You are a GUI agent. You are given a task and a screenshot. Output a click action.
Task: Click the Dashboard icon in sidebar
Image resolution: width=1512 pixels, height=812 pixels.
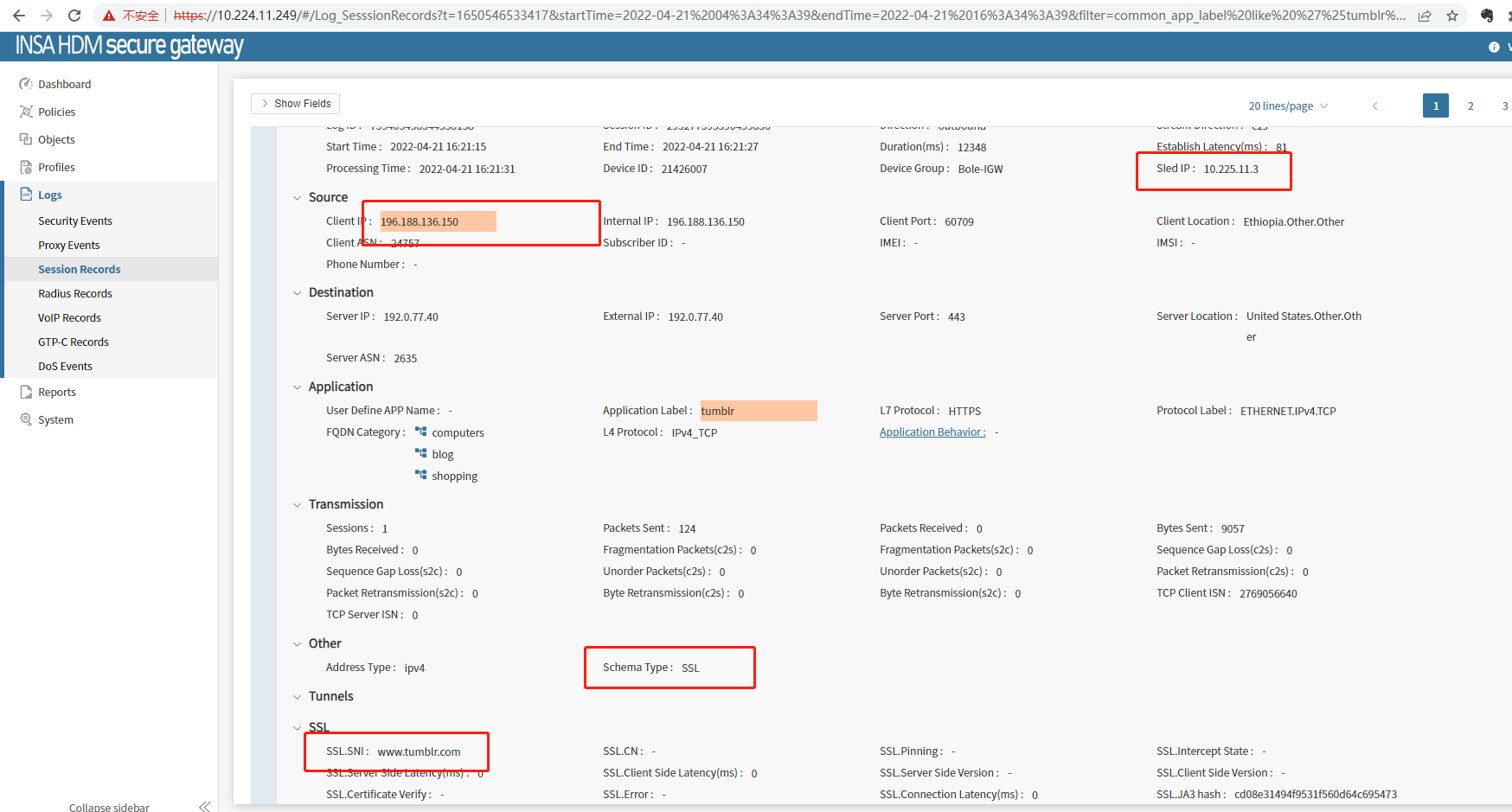click(26, 84)
